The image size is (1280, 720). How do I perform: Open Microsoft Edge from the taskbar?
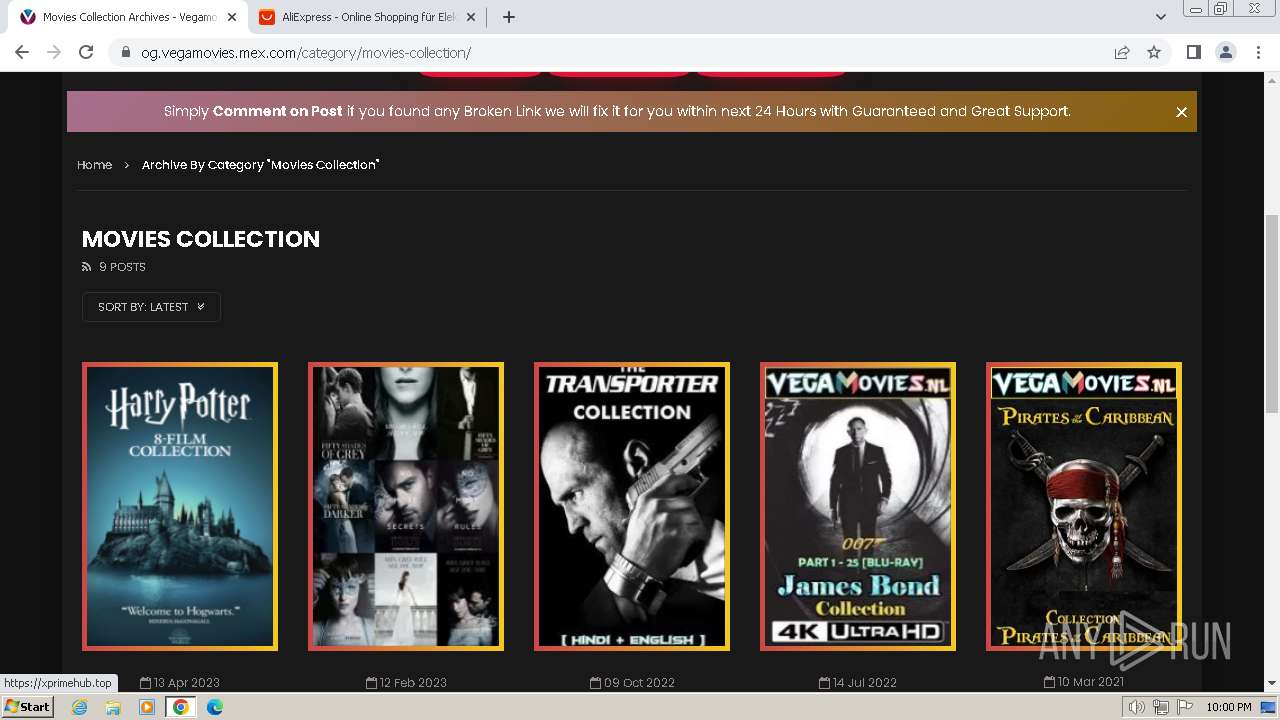(x=215, y=707)
